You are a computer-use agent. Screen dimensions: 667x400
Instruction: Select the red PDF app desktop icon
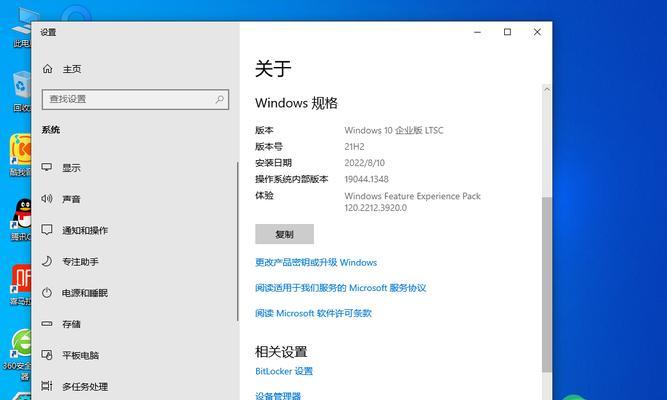point(21,284)
